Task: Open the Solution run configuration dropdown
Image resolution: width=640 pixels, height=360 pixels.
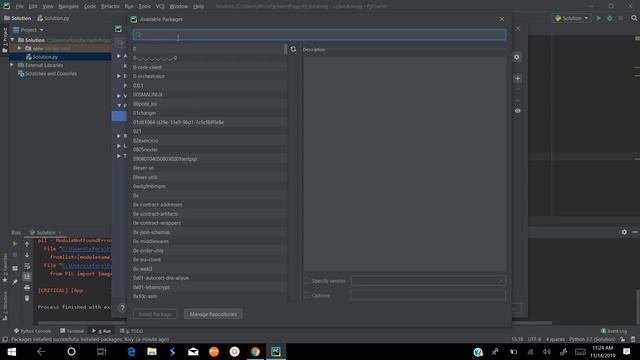Action: [x=572, y=18]
